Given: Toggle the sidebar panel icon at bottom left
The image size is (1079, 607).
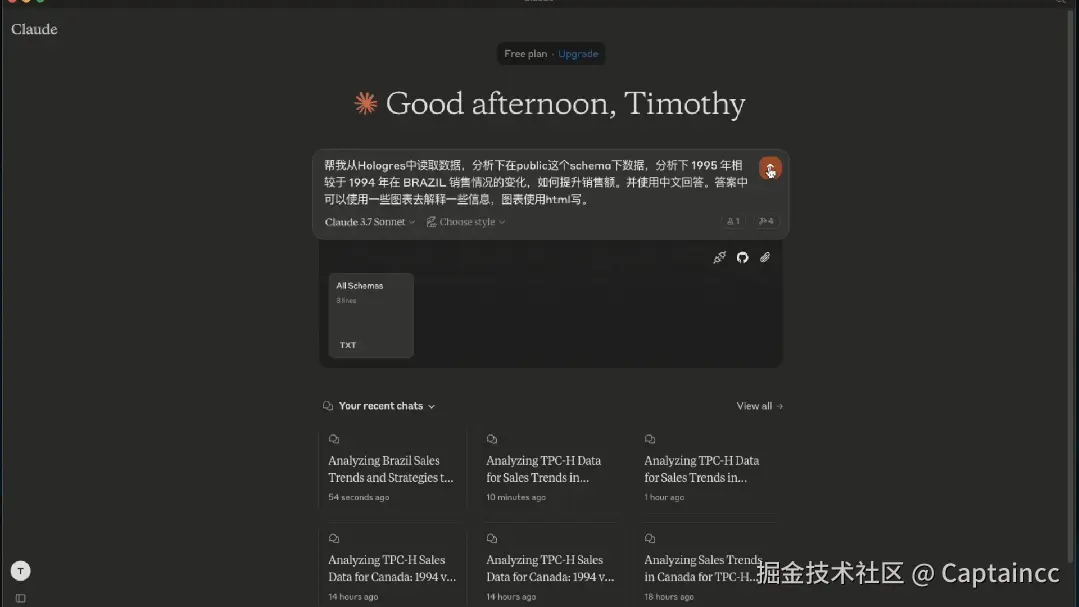Looking at the screenshot, I should (x=21, y=599).
